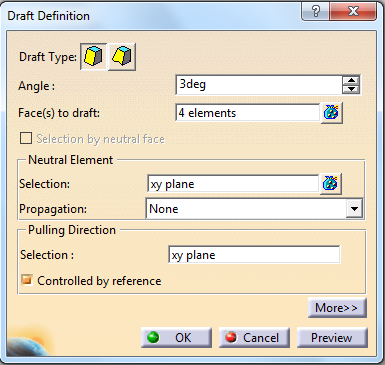The width and height of the screenshot is (385, 365).
Task: Click the question mark help button
Action: click(315, 12)
